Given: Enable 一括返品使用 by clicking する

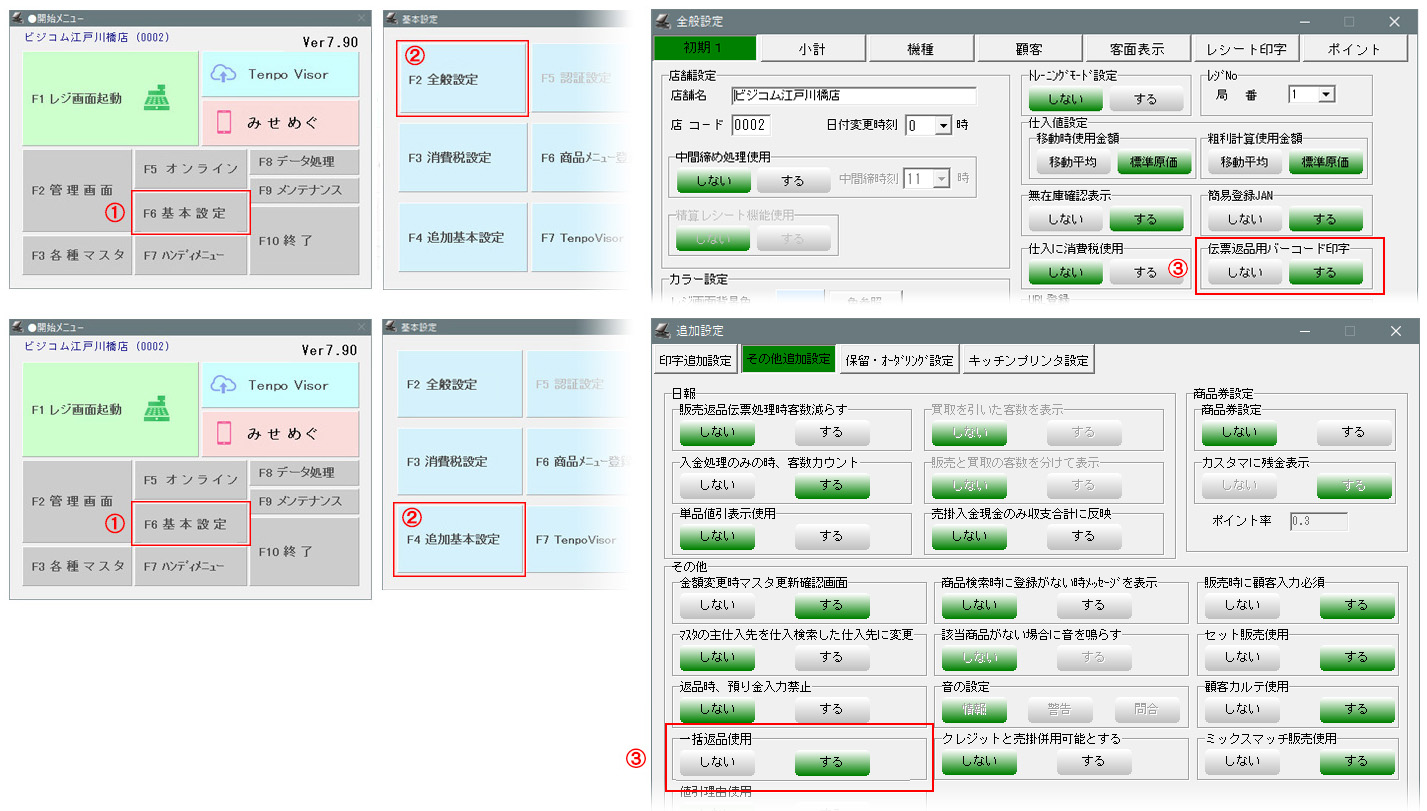Looking at the screenshot, I should tap(831, 762).
